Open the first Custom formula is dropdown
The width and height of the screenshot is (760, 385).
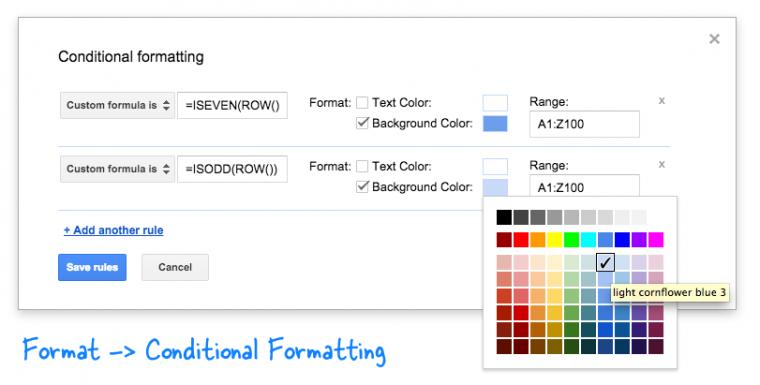(x=117, y=105)
